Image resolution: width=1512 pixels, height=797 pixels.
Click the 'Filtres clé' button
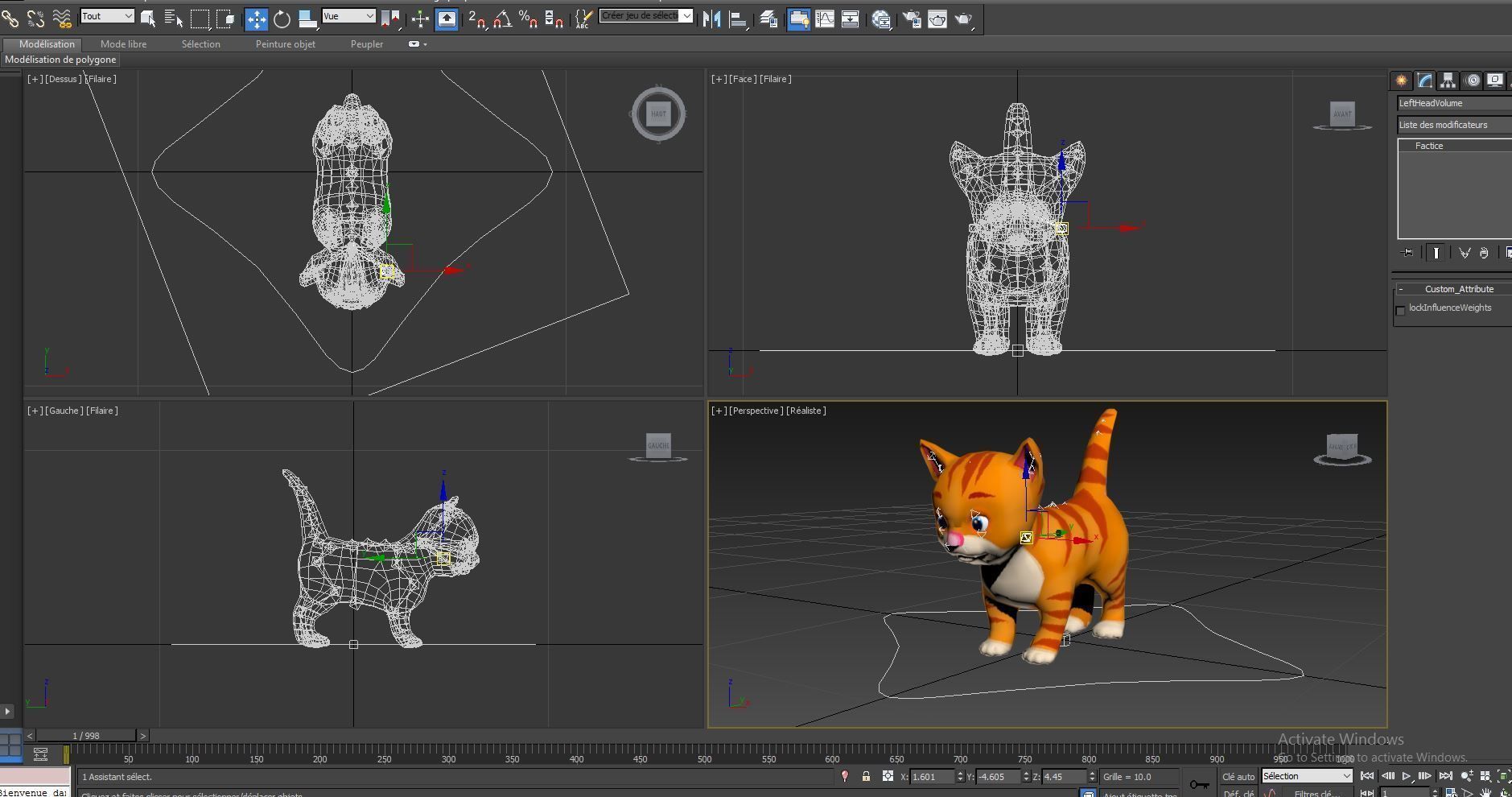(x=1316, y=793)
